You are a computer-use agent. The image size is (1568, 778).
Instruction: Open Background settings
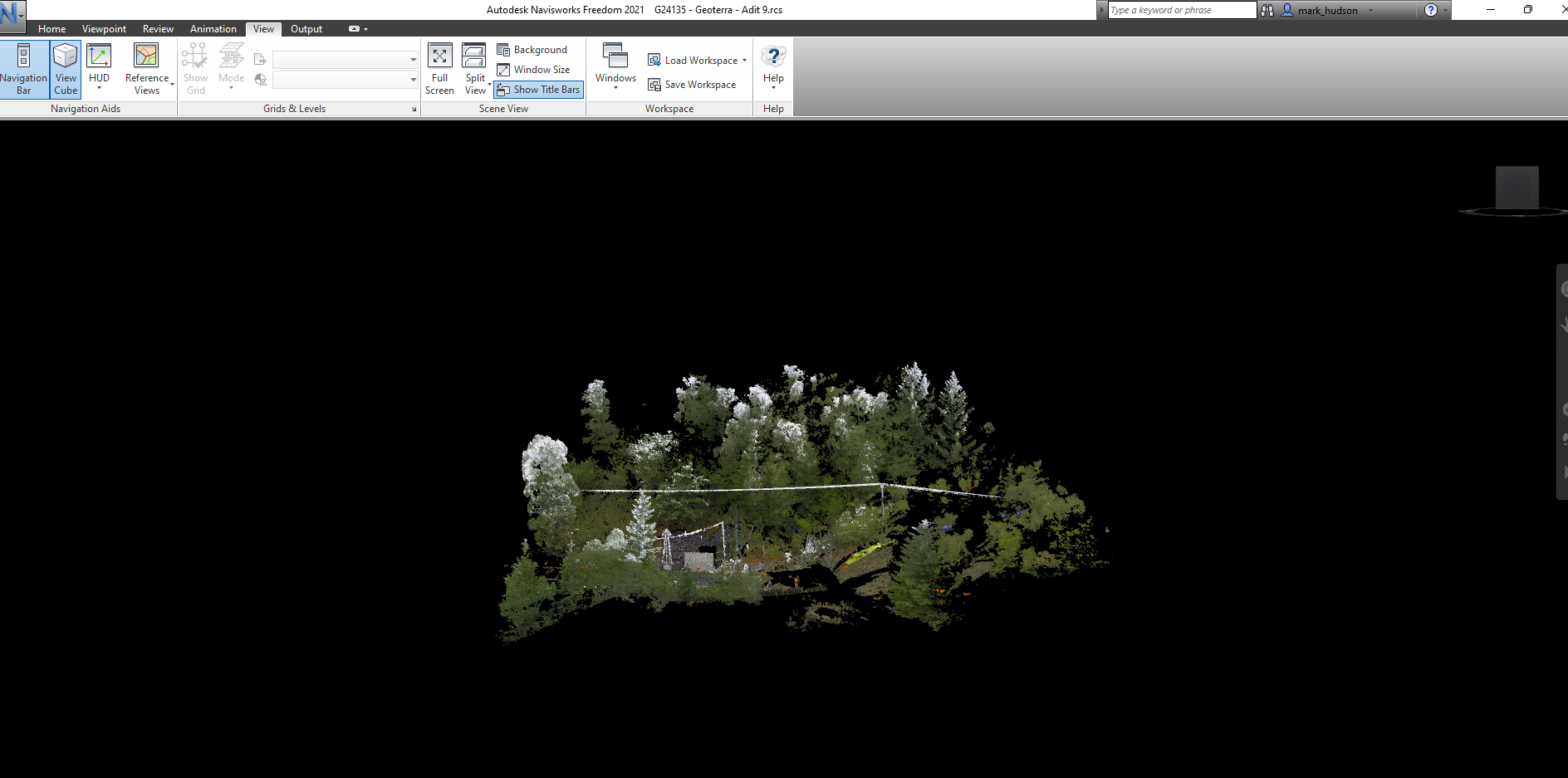click(x=532, y=50)
